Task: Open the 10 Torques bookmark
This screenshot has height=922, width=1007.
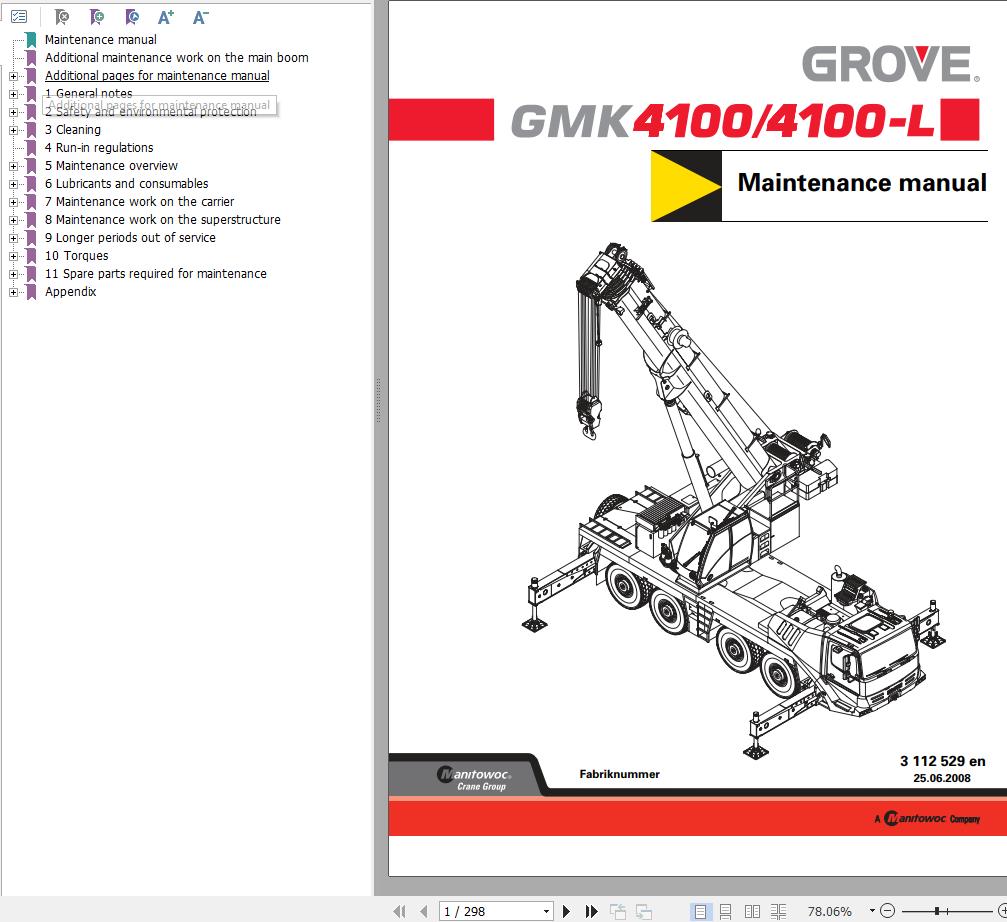Action: point(76,256)
